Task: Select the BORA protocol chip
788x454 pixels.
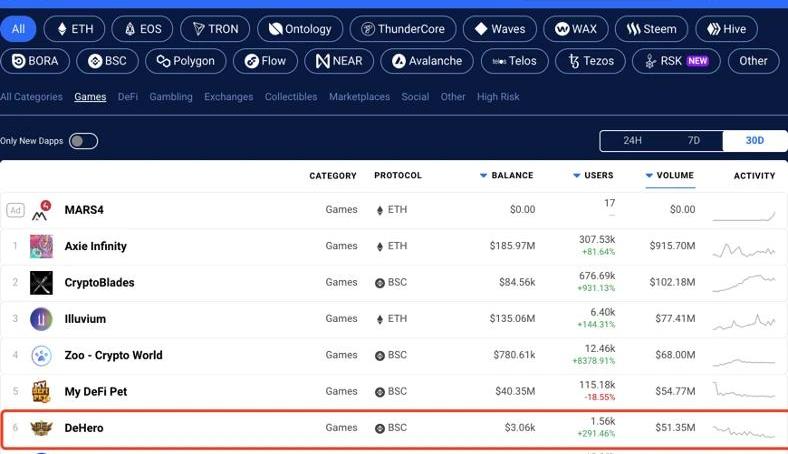Action: [x=35, y=61]
